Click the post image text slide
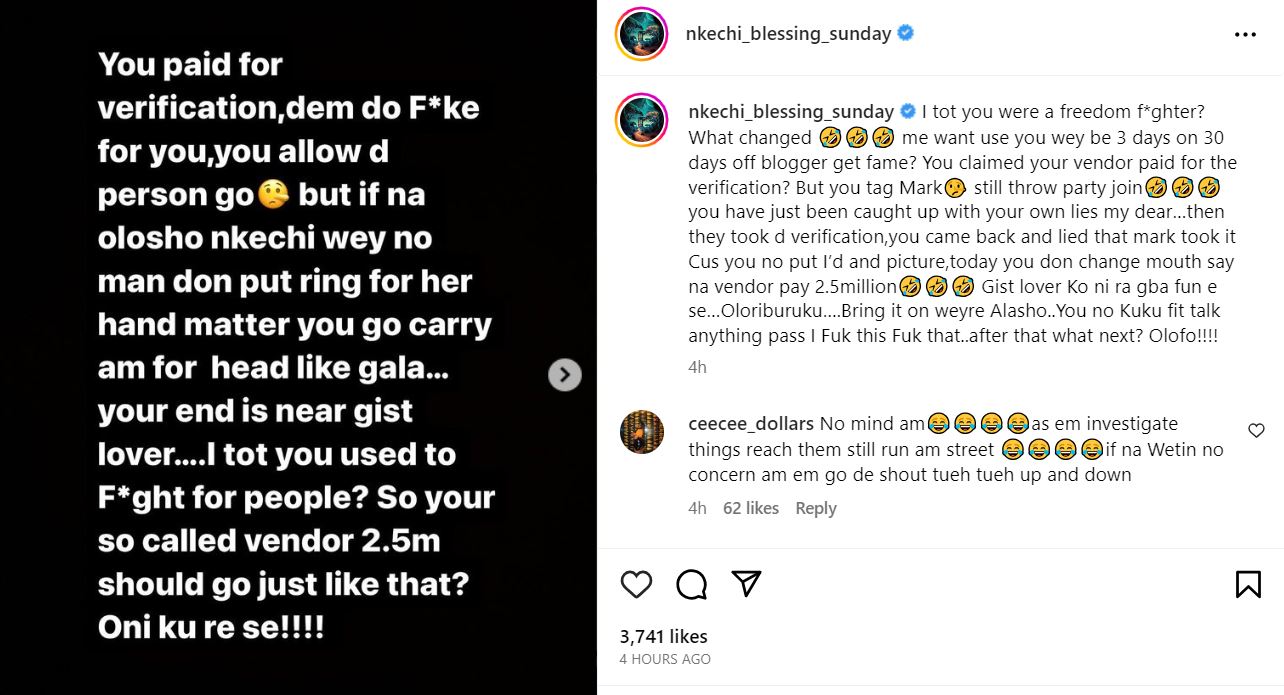 [298, 347]
